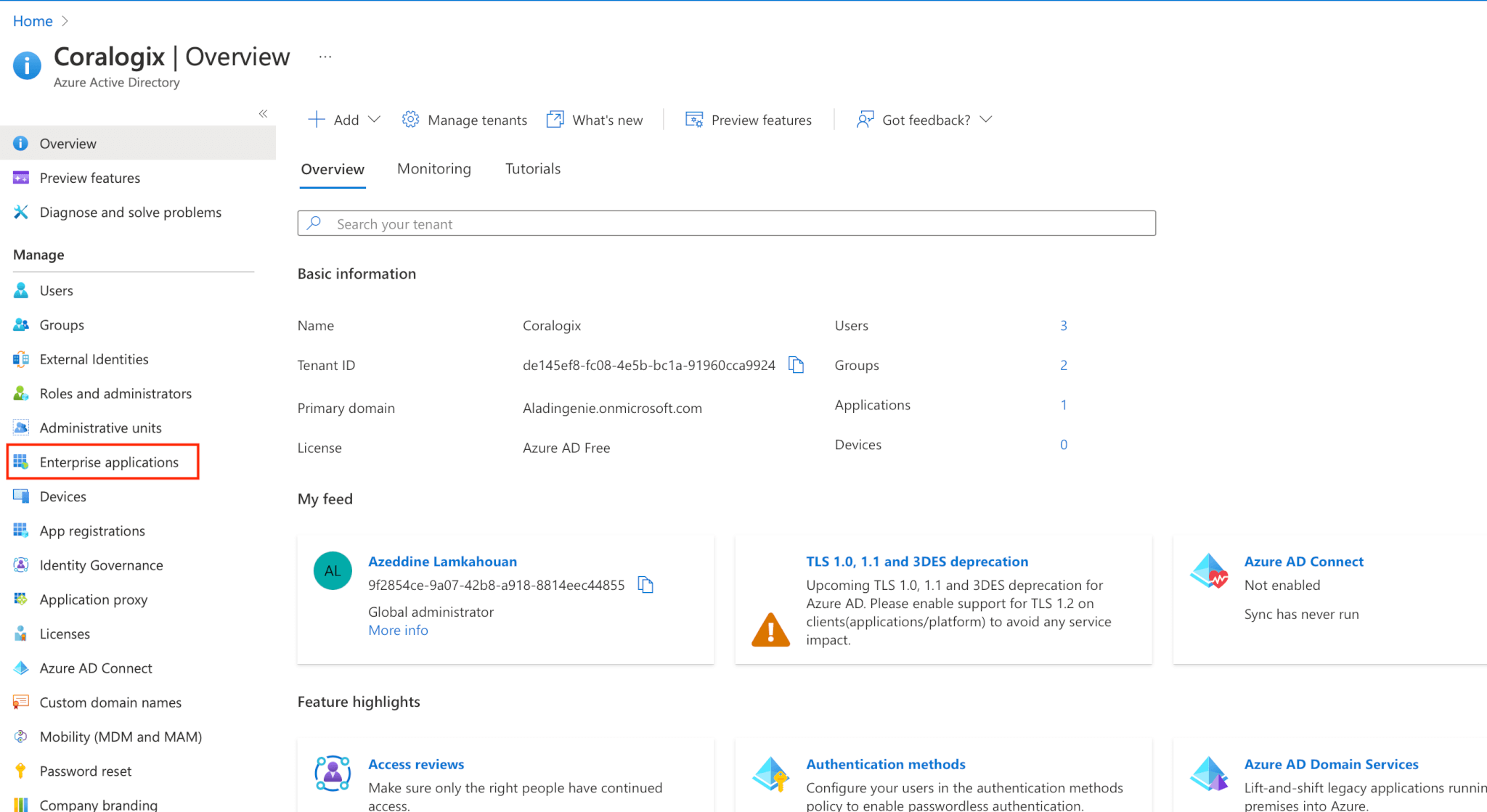Click the Groups sidebar icon
The image size is (1487, 812).
tap(21, 324)
